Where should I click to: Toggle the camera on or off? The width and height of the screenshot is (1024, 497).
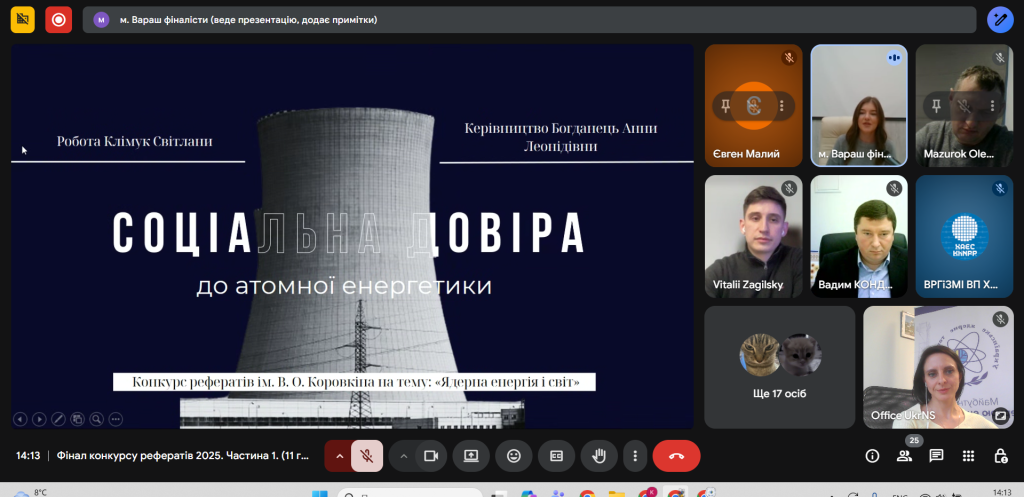pos(431,456)
